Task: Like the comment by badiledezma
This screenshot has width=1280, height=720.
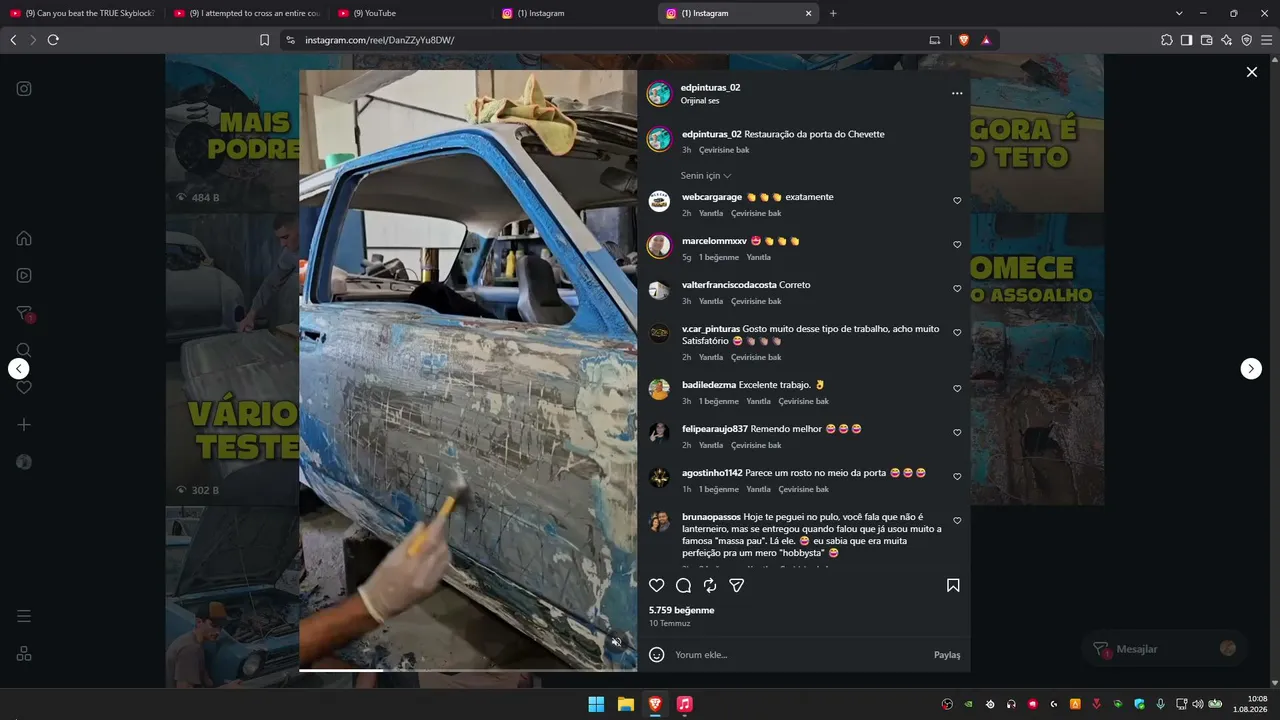Action: (957, 389)
